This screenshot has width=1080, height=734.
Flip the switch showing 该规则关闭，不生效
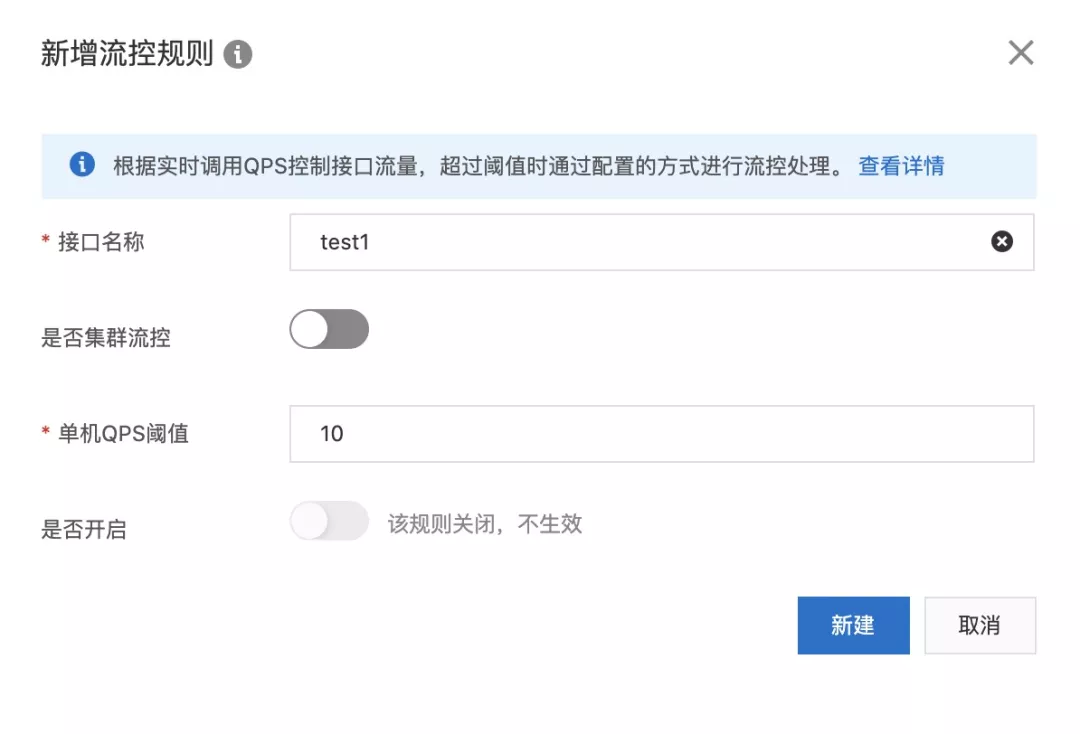pos(330,520)
